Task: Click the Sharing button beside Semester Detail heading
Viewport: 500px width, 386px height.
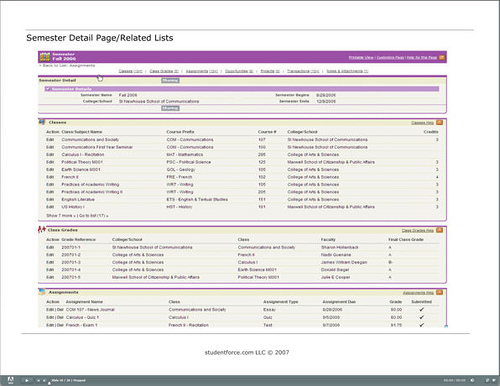Action: [x=170, y=80]
